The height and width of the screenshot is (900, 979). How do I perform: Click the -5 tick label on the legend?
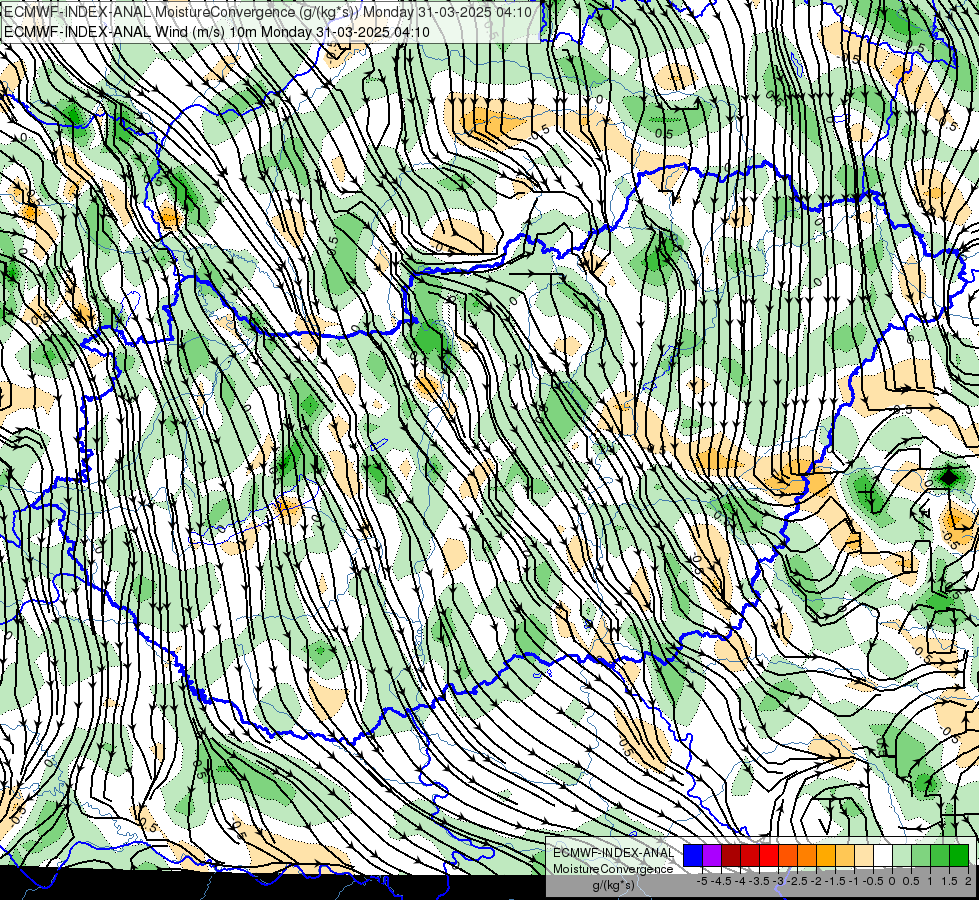pos(702,881)
